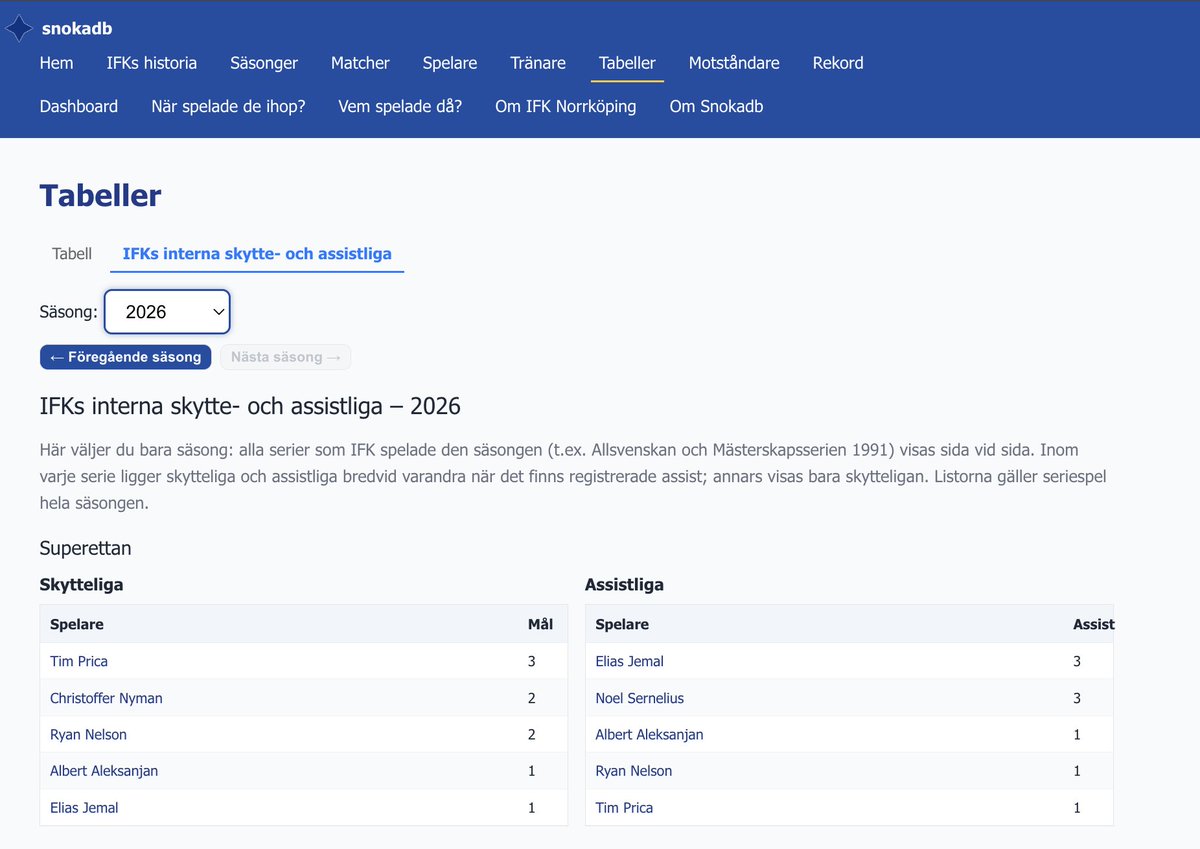
Task: Open IFKs historia page
Action: click(152, 63)
